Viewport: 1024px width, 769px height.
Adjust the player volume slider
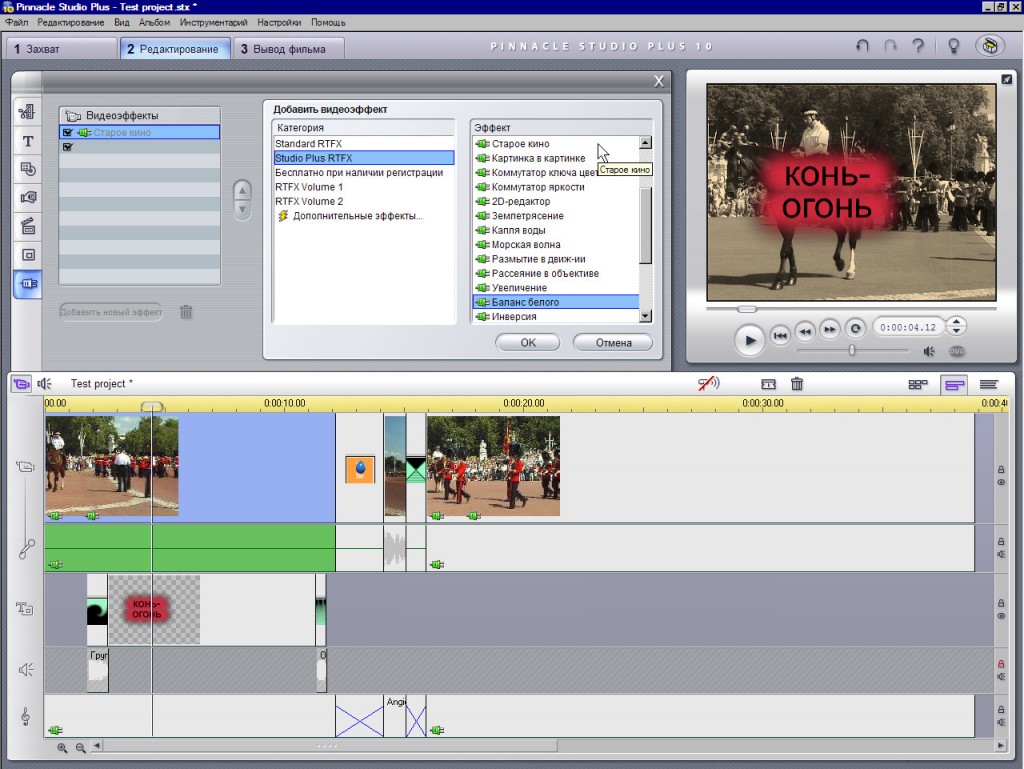point(852,351)
